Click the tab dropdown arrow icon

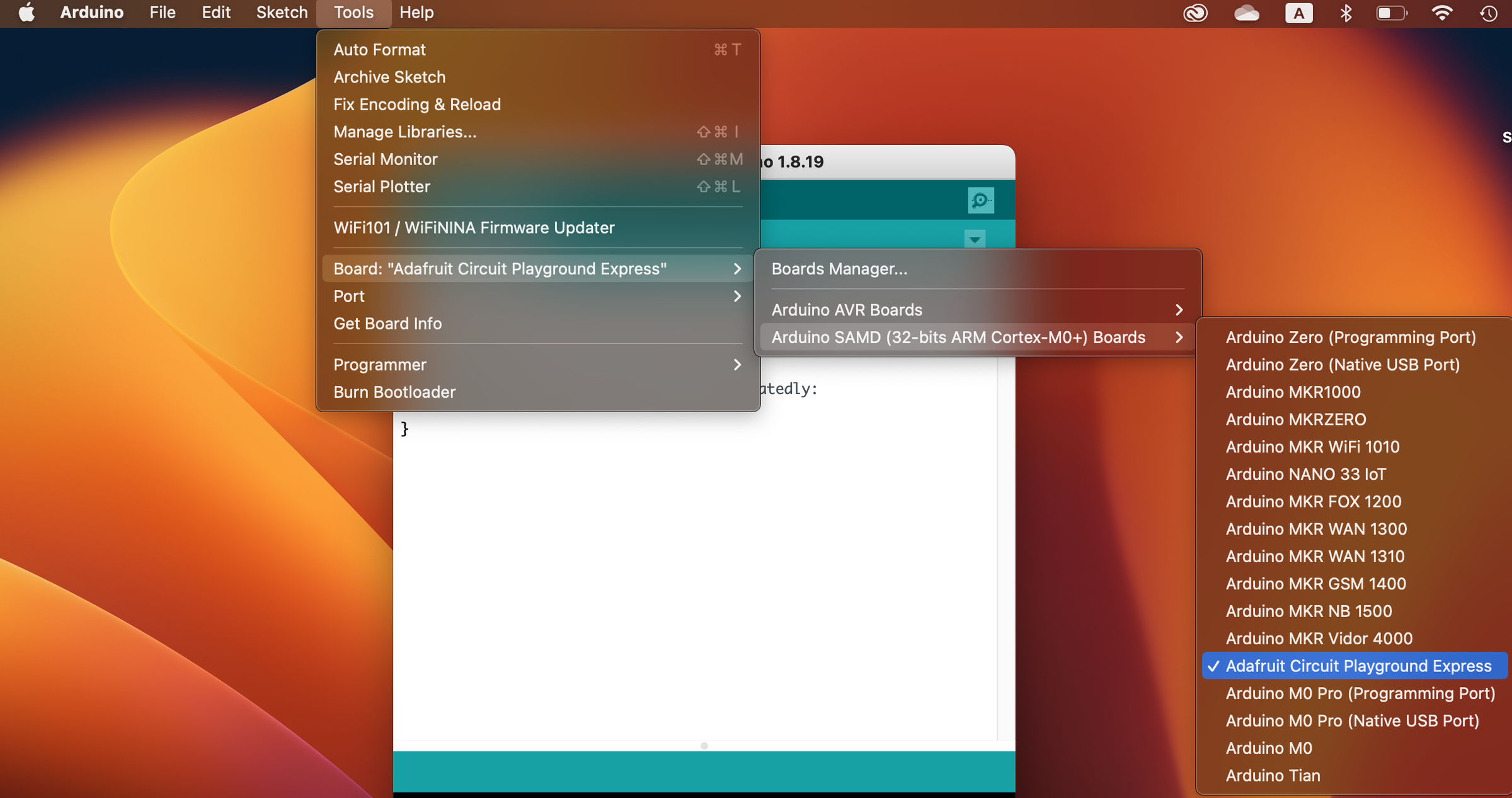coord(975,239)
